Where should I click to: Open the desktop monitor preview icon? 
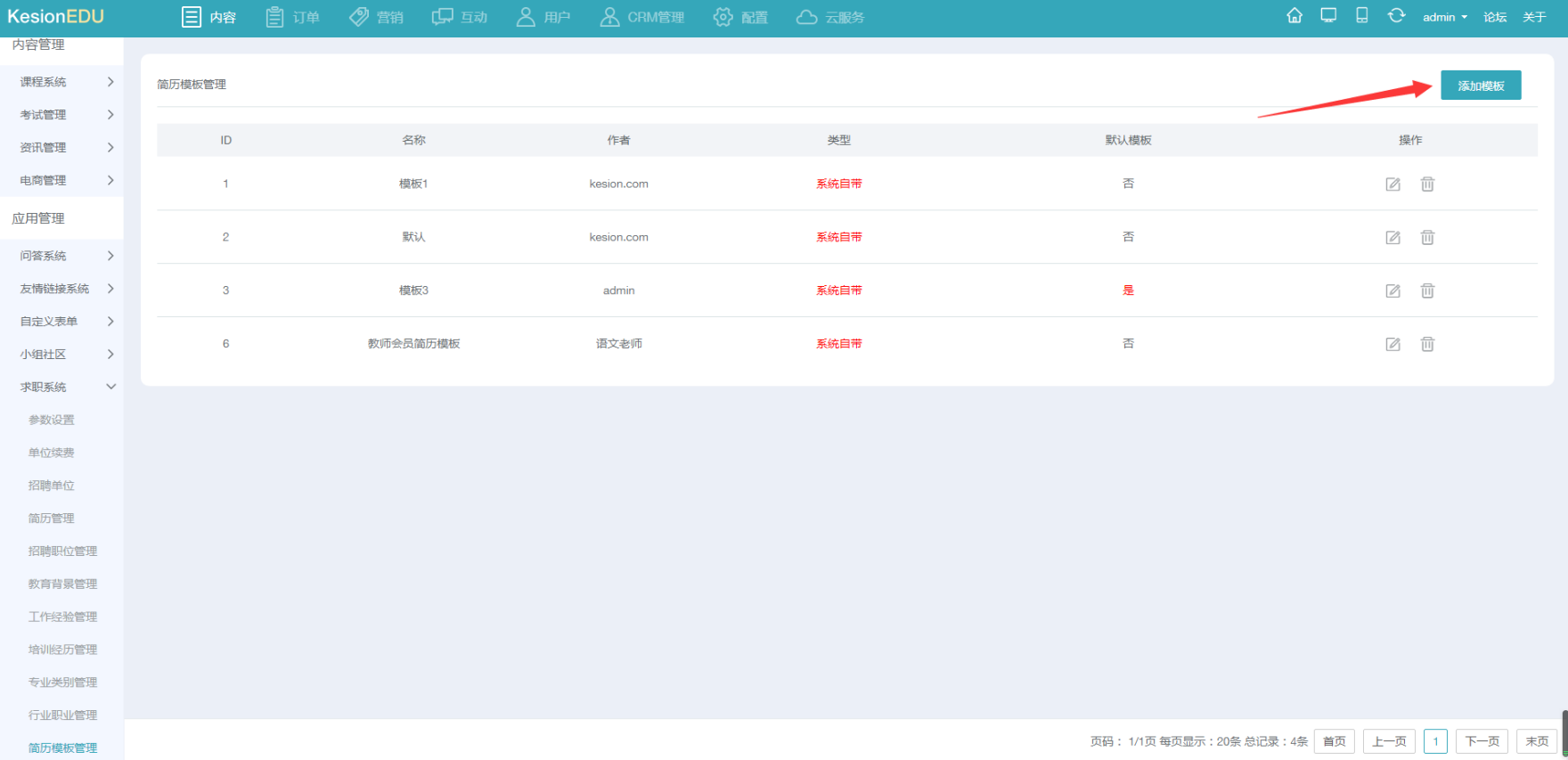pos(1328,16)
